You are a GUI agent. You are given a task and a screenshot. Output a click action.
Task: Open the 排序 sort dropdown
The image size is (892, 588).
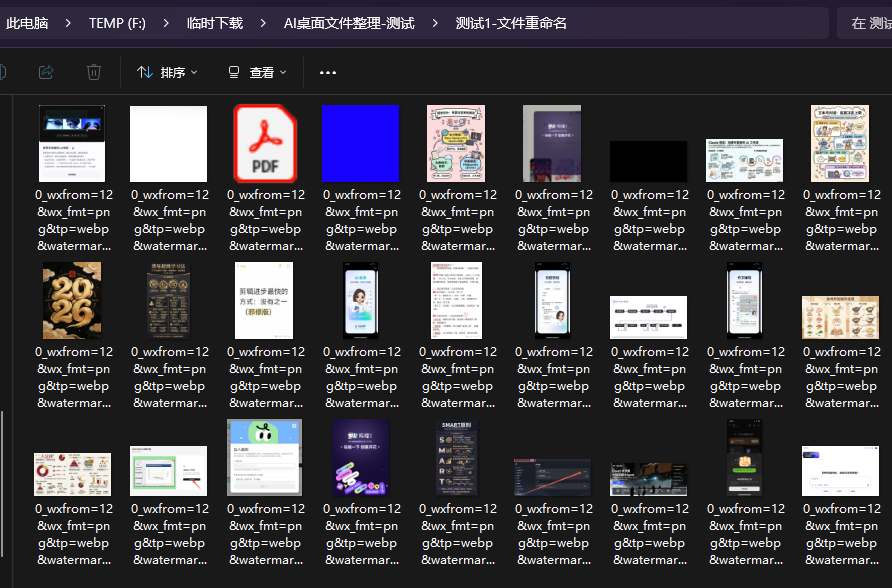166,71
